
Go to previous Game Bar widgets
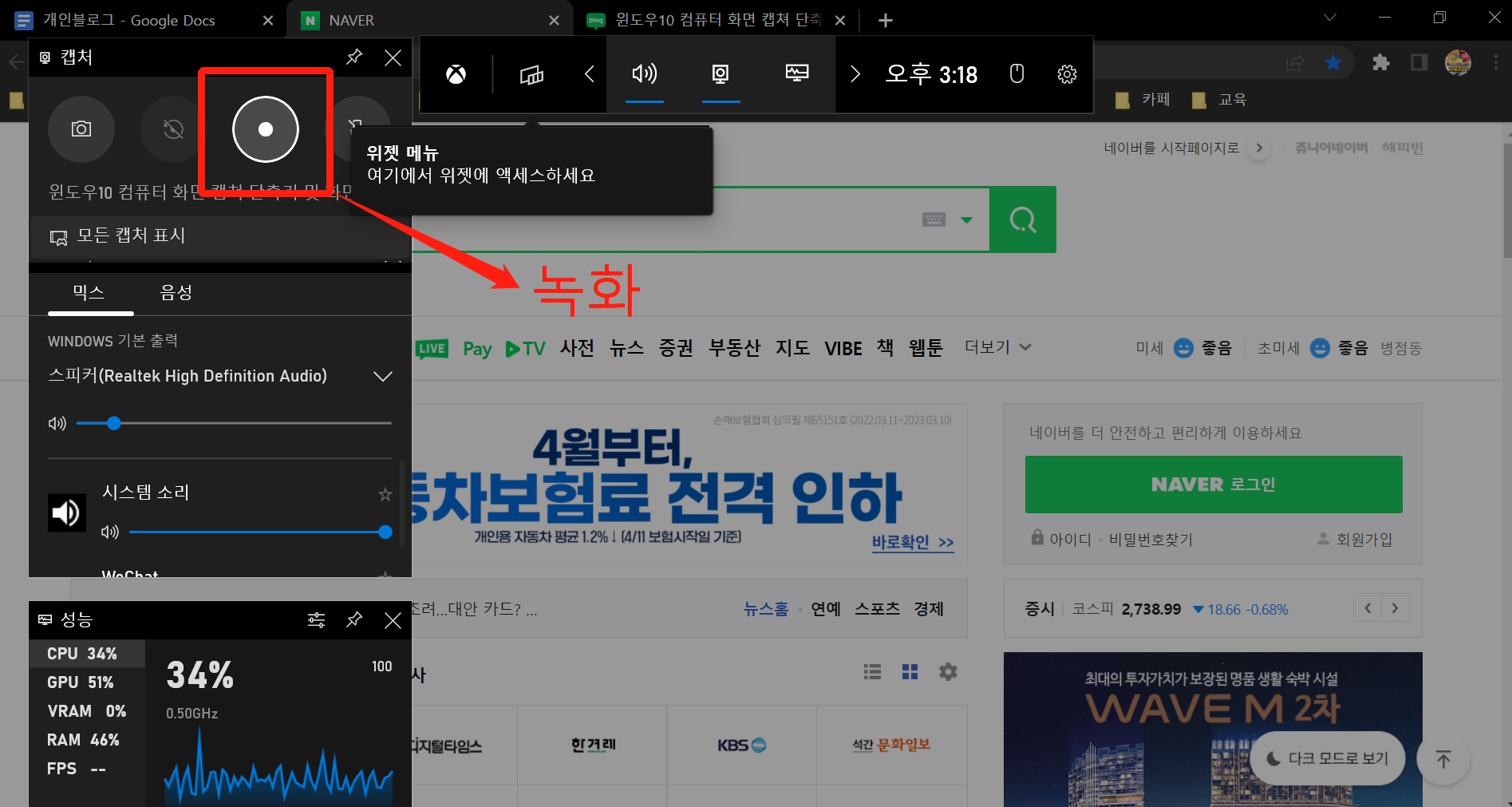[590, 74]
